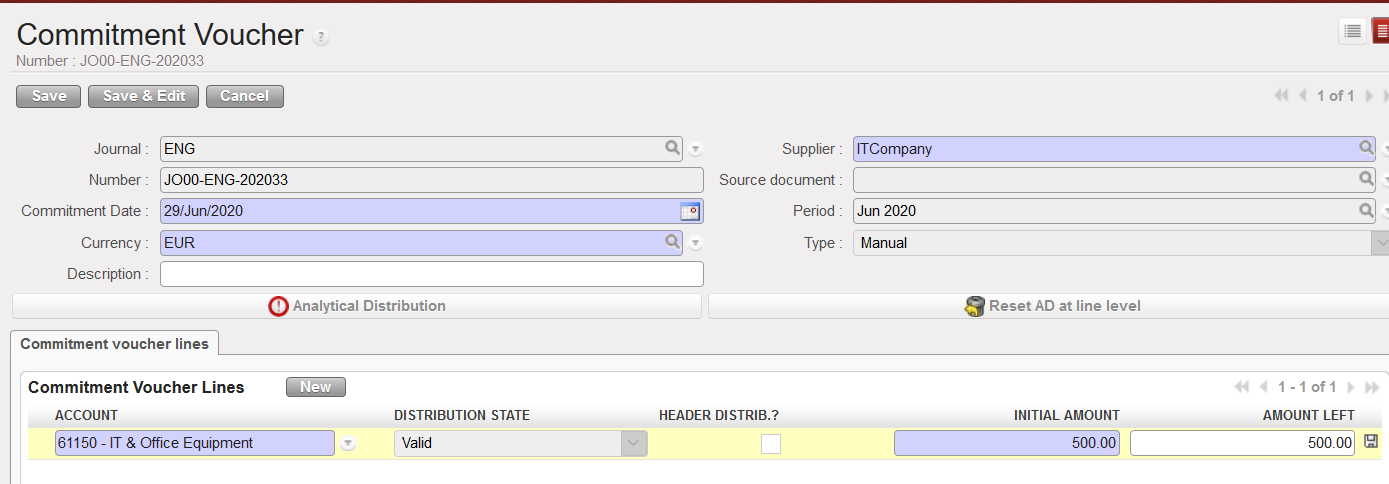
Task: Click the help icon beside Commitment Voucher title
Action: coord(320,37)
